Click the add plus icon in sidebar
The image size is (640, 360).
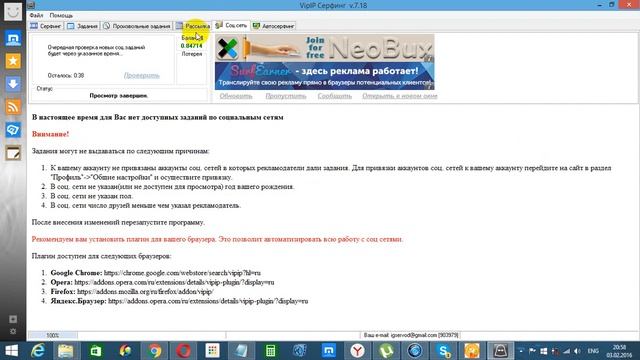[13, 319]
